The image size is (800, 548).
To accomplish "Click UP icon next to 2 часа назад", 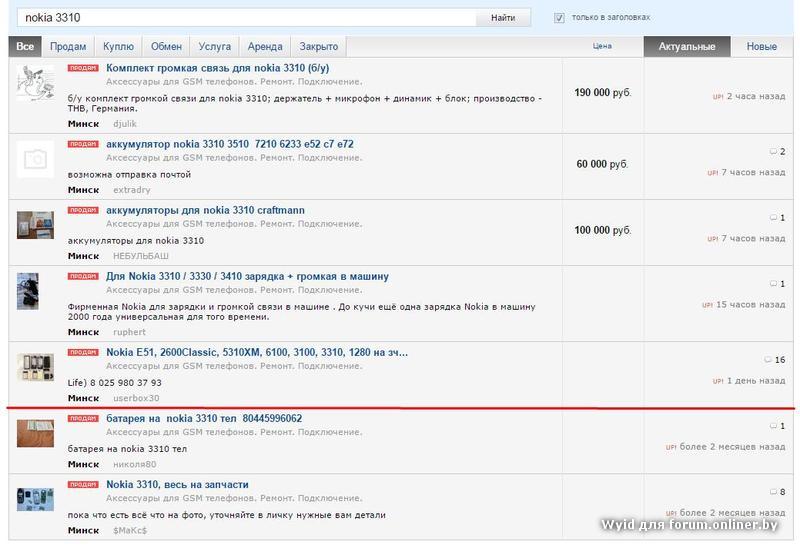I will point(718,96).
